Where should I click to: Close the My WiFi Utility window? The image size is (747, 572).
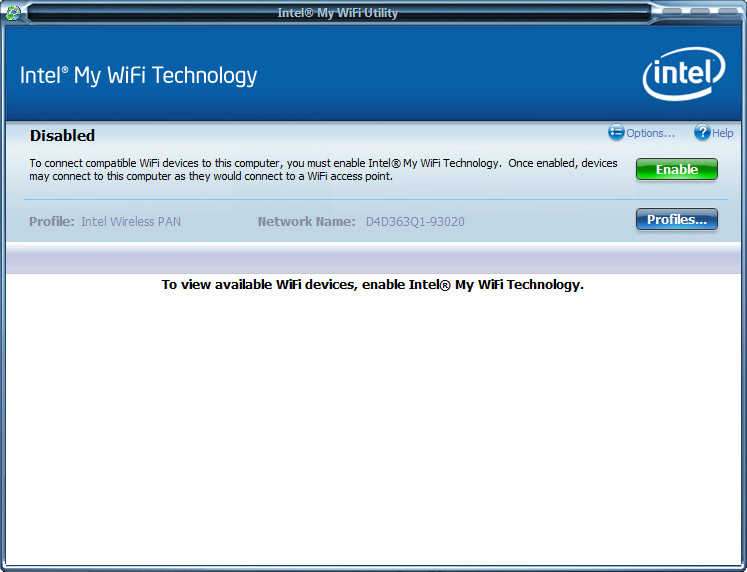[727, 11]
